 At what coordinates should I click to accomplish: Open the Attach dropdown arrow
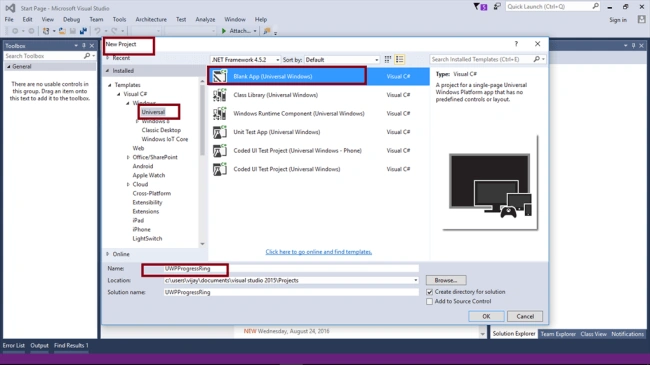[255, 31]
